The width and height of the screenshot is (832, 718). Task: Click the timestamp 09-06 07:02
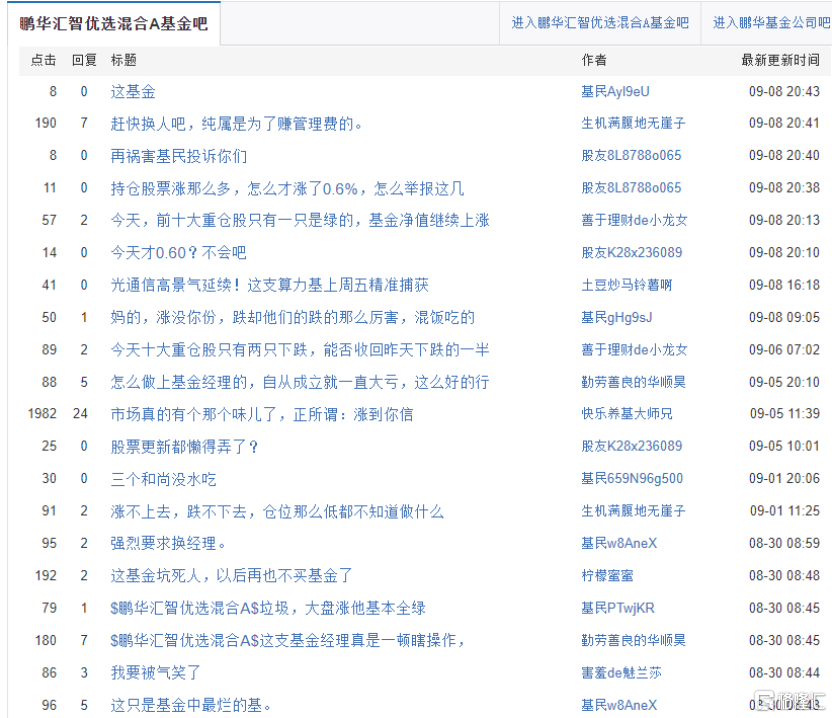click(784, 350)
